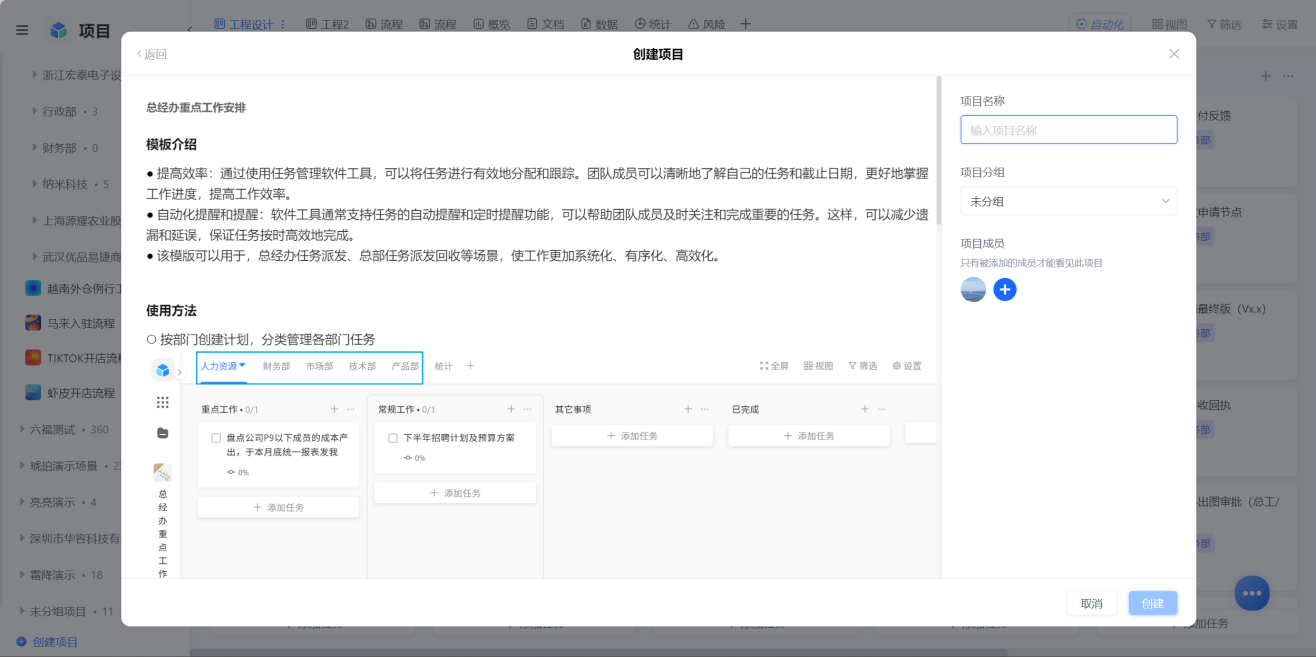Click the plus icon beside 创建项目 in the sidebar
The width and height of the screenshot is (1316, 657).
pyautogui.click(x=21, y=642)
